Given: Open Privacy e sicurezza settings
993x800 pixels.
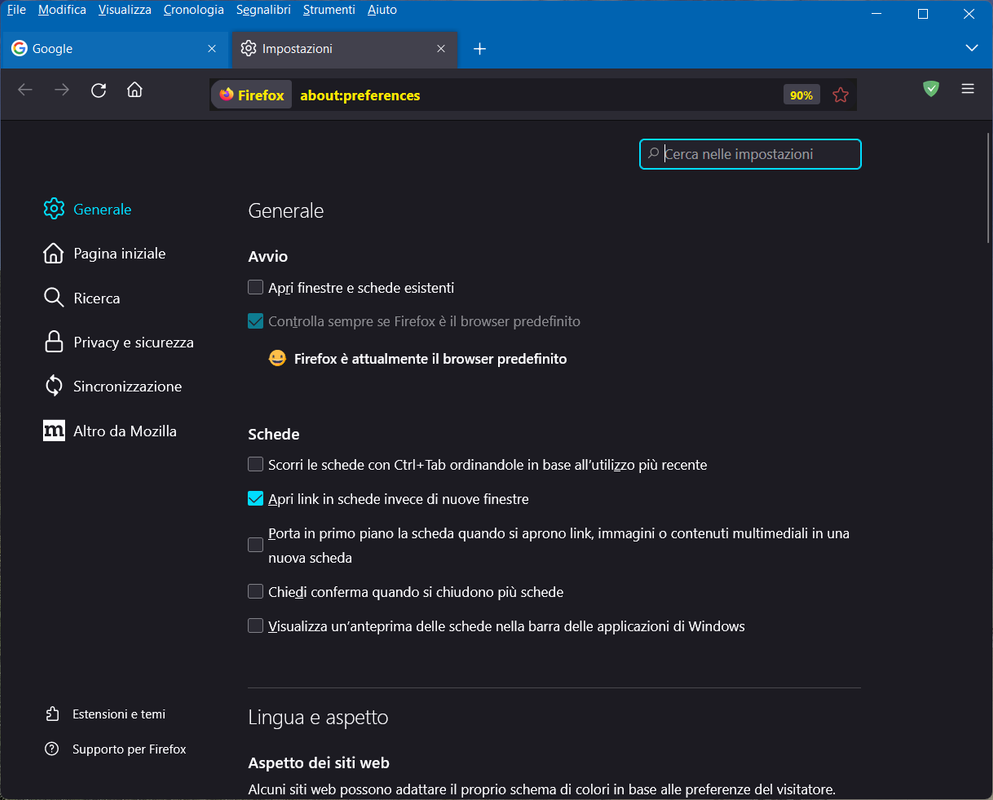Looking at the screenshot, I should click(x=118, y=342).
